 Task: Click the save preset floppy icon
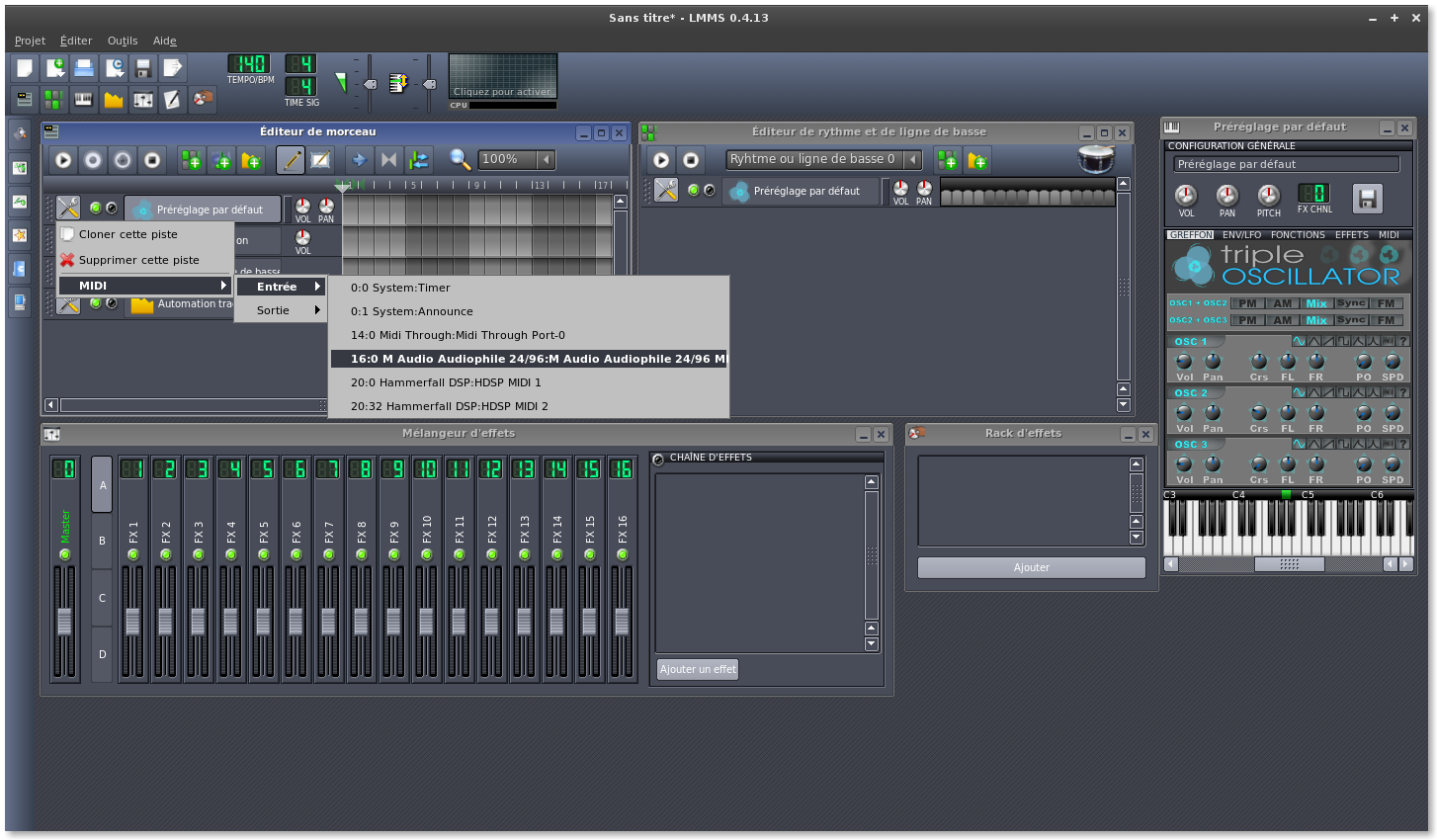1367,199
